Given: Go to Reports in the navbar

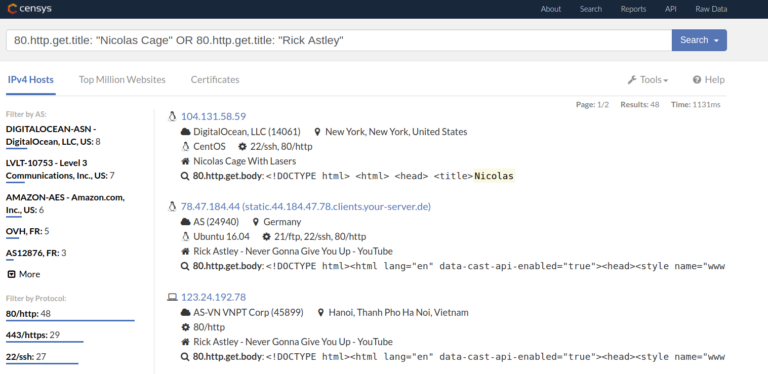Looking at the screenshot, I should tap(633, 9).
